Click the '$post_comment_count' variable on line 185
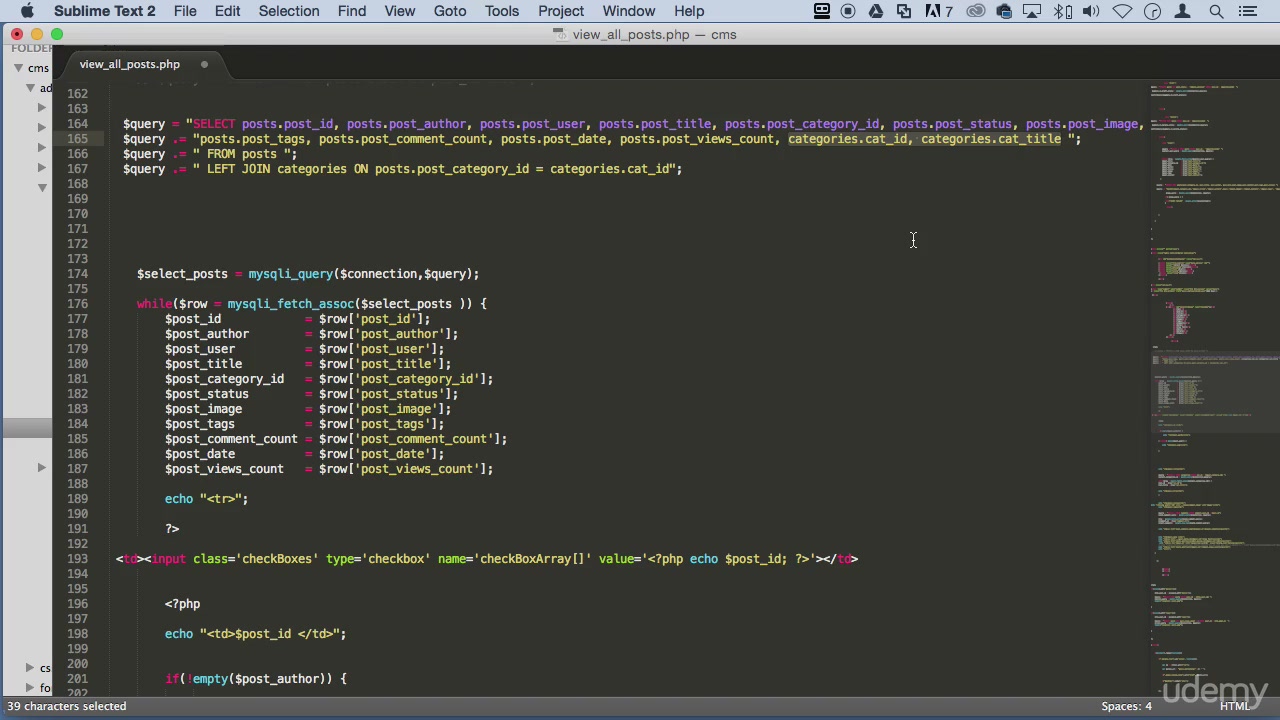The width and height of the screenshot is (1280, 720). (232, 439)
